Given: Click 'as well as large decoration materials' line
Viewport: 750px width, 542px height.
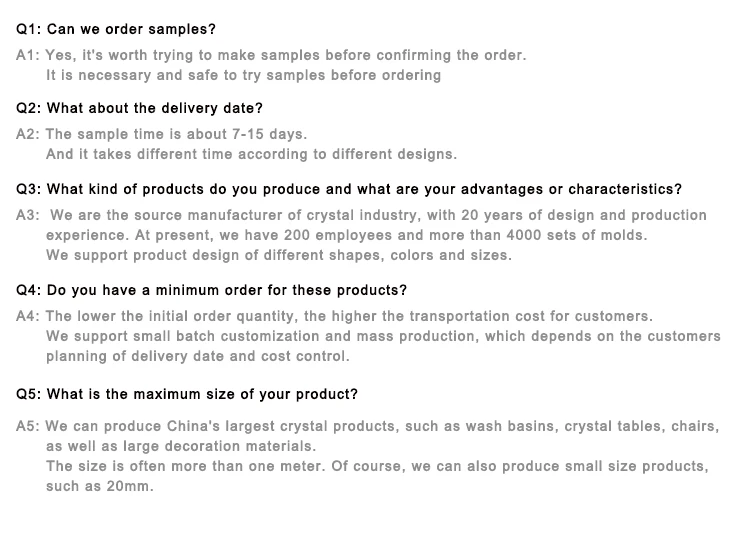Looking at the screenshot, I should (181, 446).
